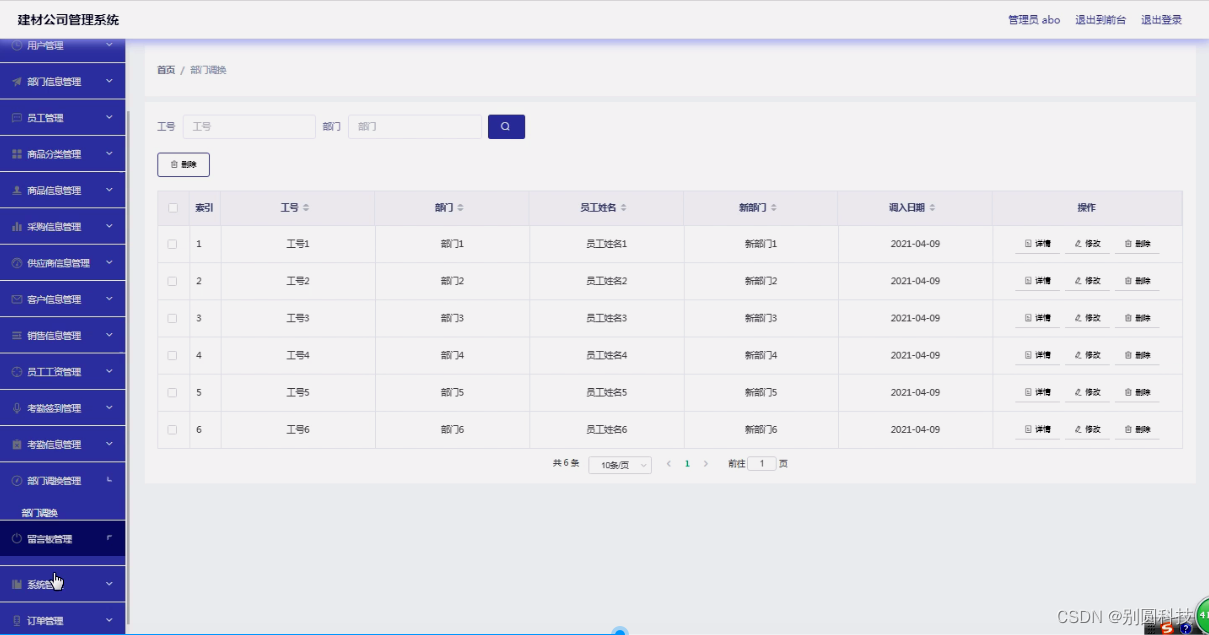
Task: Click the 留言板管理 sidebar icon
Action: 17,537
